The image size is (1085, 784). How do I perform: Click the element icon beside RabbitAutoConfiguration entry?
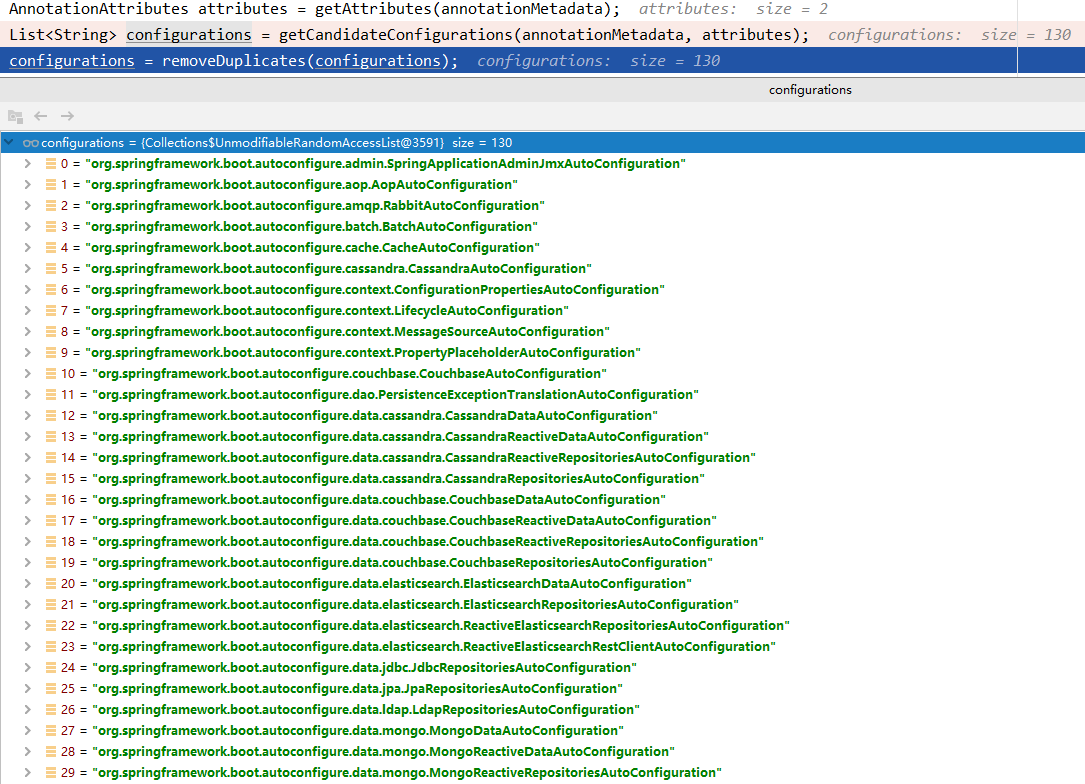[x=50, y=206]
